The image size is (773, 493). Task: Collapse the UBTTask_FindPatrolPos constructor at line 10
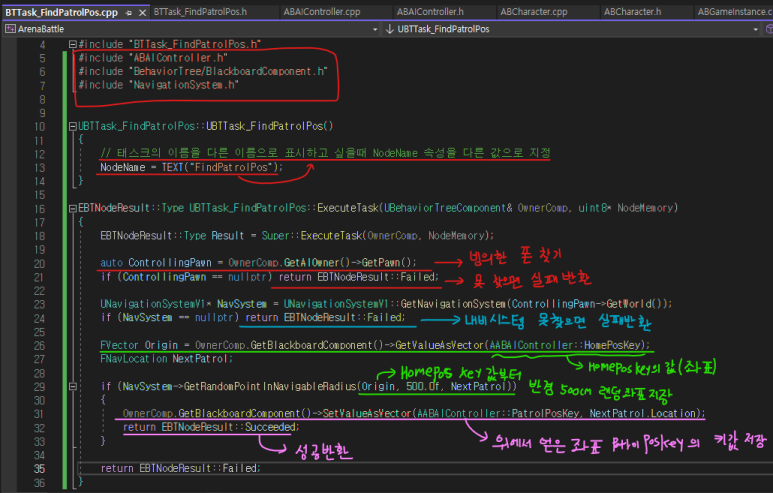[72, 126]
